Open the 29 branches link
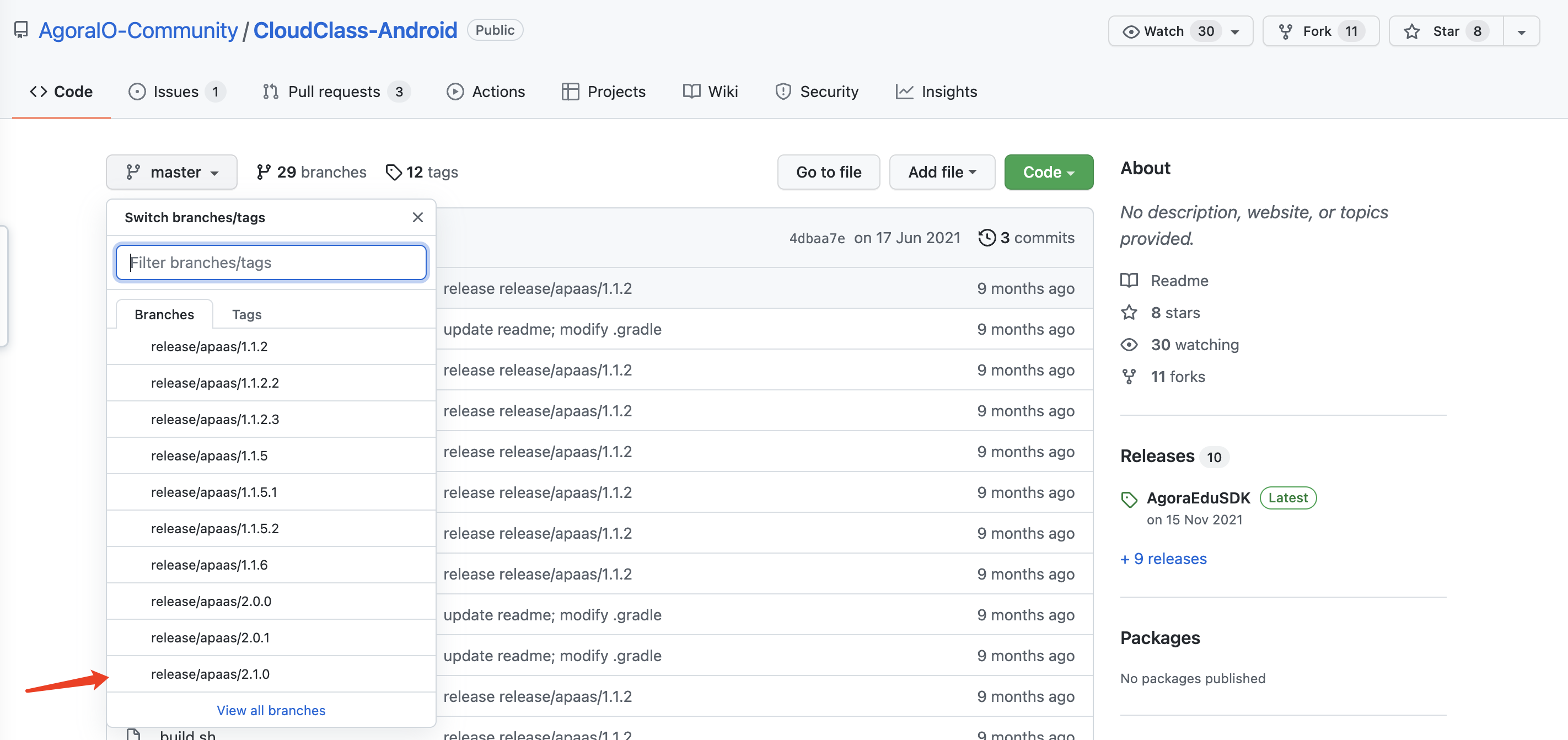 pyautogui.click(x=312, y=172)
